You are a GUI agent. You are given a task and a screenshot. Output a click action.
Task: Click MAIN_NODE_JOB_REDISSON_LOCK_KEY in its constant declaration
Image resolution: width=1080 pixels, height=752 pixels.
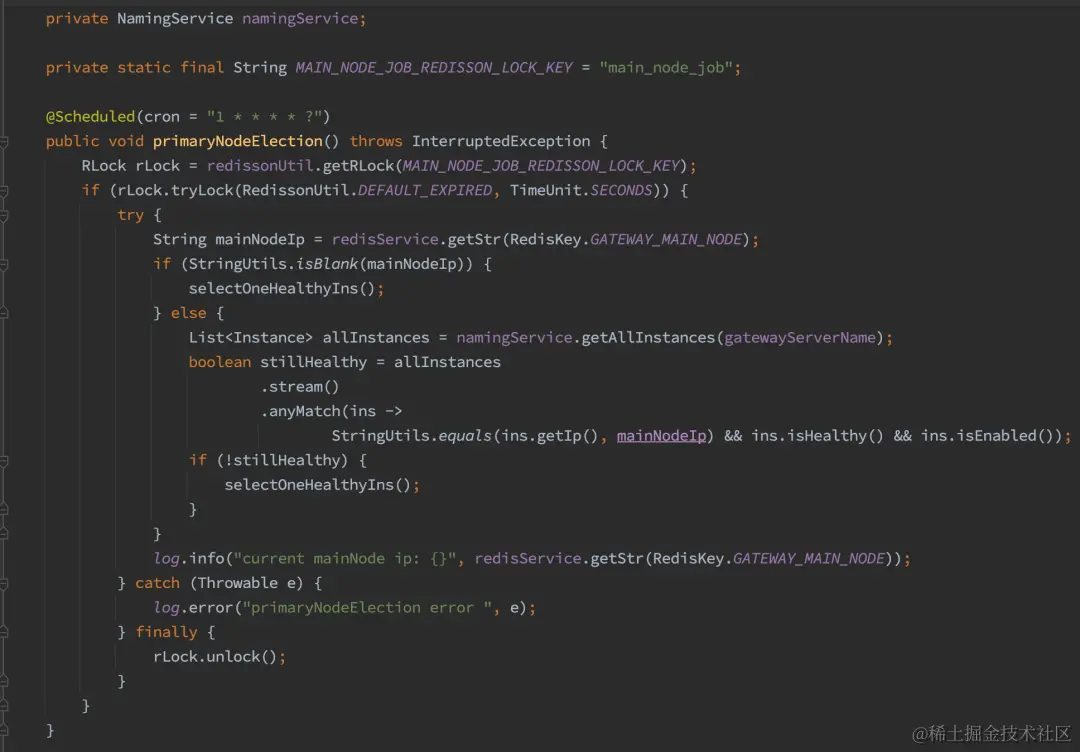click(434, 67)
